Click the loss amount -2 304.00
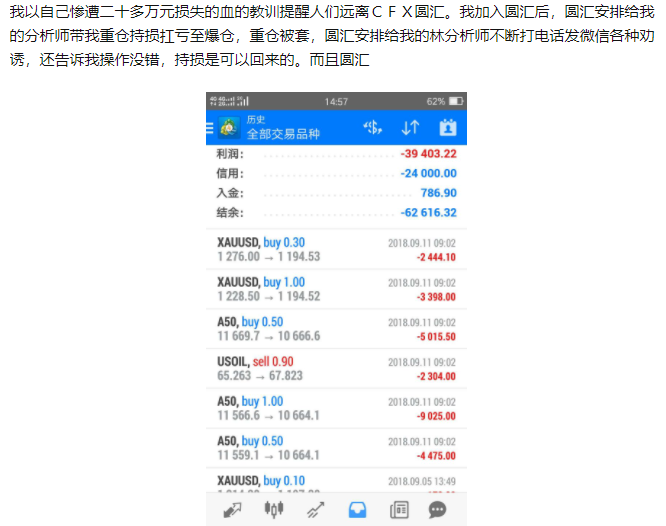 pos(436,376)
